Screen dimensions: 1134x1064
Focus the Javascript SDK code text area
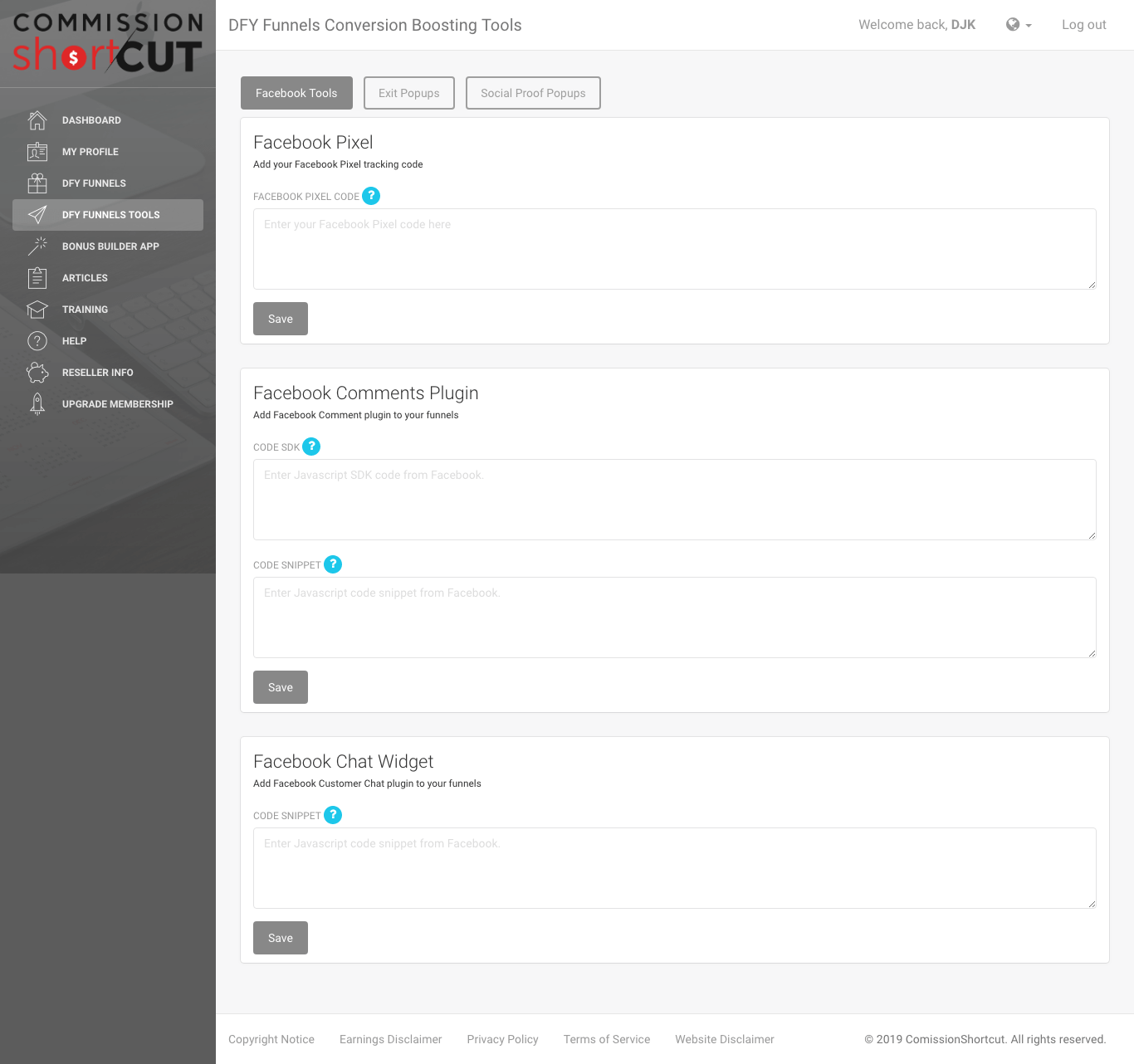click(x=675, y=500)
